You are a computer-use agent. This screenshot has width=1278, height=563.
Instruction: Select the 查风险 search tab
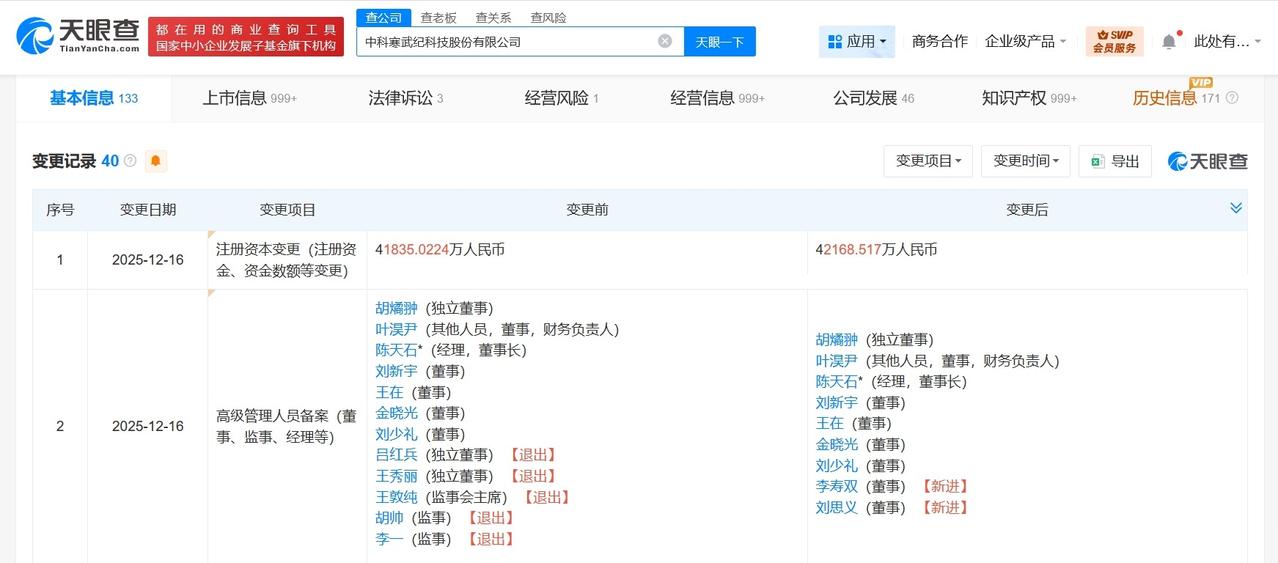point(548,17)
